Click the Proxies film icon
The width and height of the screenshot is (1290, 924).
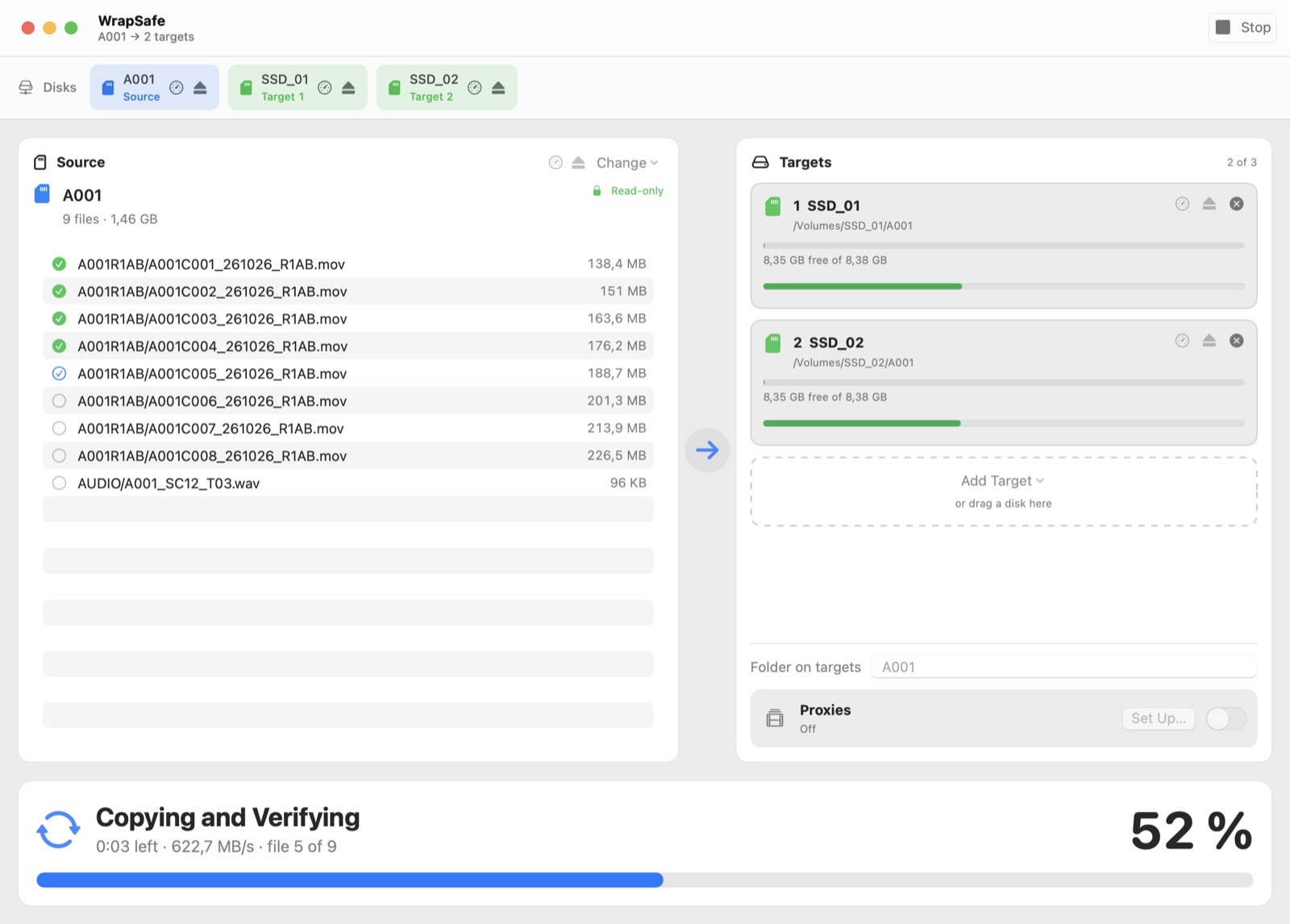tap(775, 718)
